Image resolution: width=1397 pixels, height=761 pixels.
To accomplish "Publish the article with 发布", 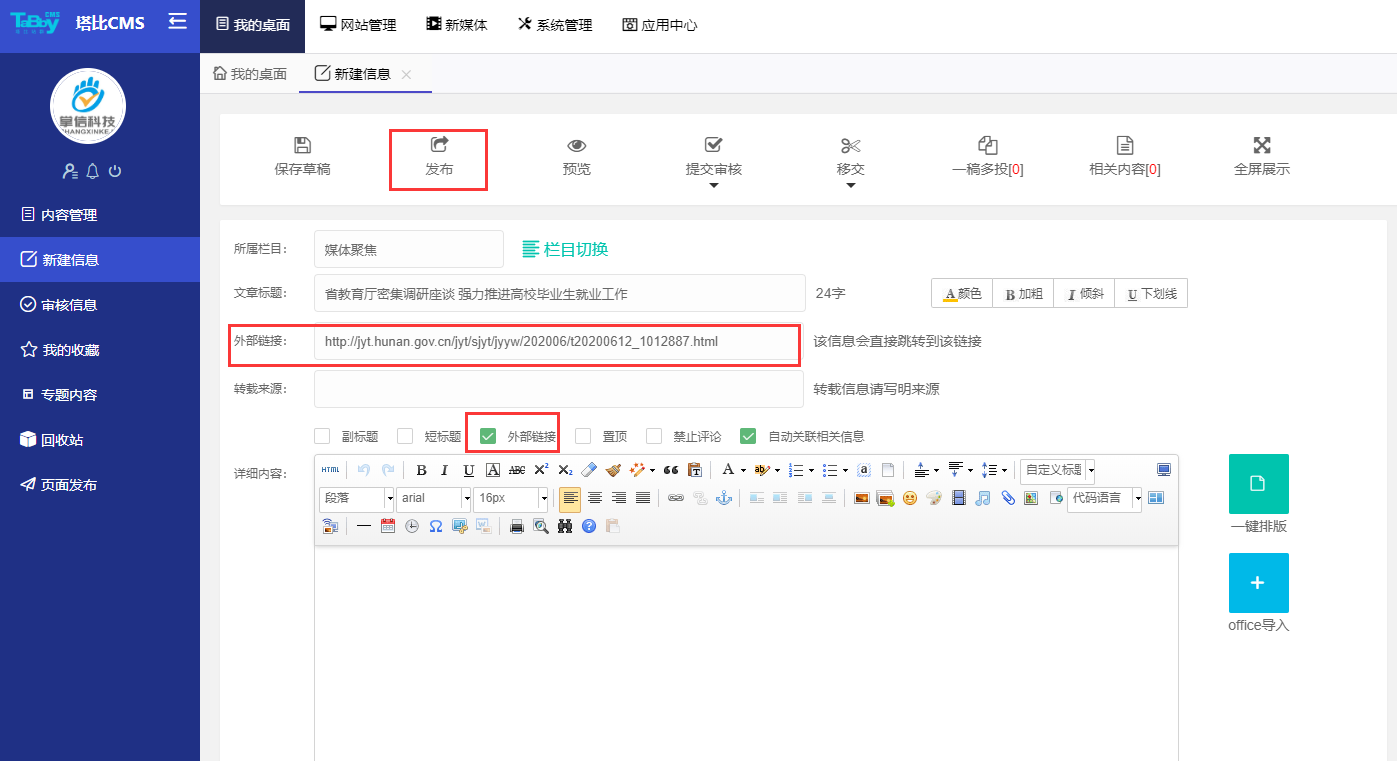I will [439, 158].
